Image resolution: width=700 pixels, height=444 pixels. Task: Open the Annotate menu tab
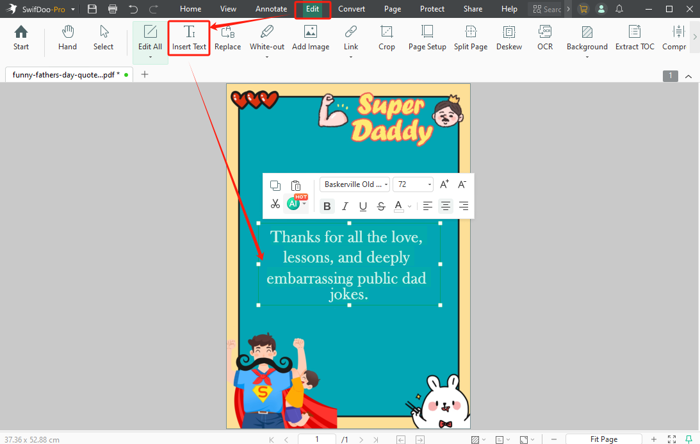click(271, 9)
